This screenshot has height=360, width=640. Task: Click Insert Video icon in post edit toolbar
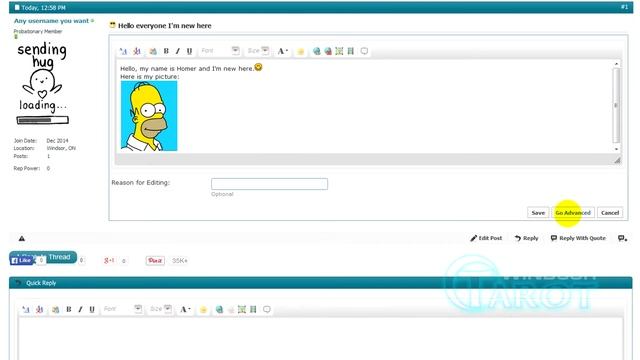click(350, 51)
